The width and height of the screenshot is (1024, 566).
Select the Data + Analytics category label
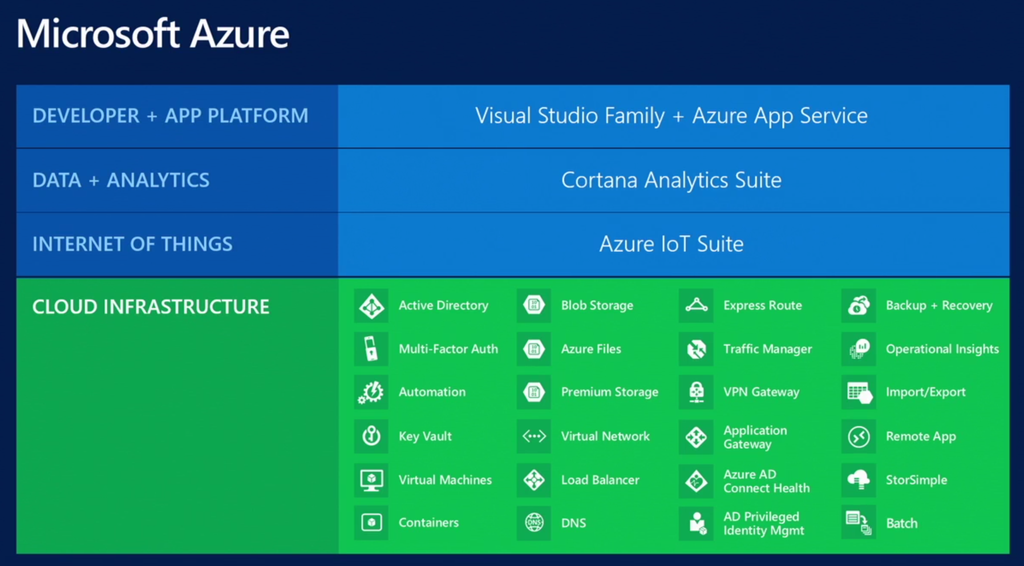(121, 181)
